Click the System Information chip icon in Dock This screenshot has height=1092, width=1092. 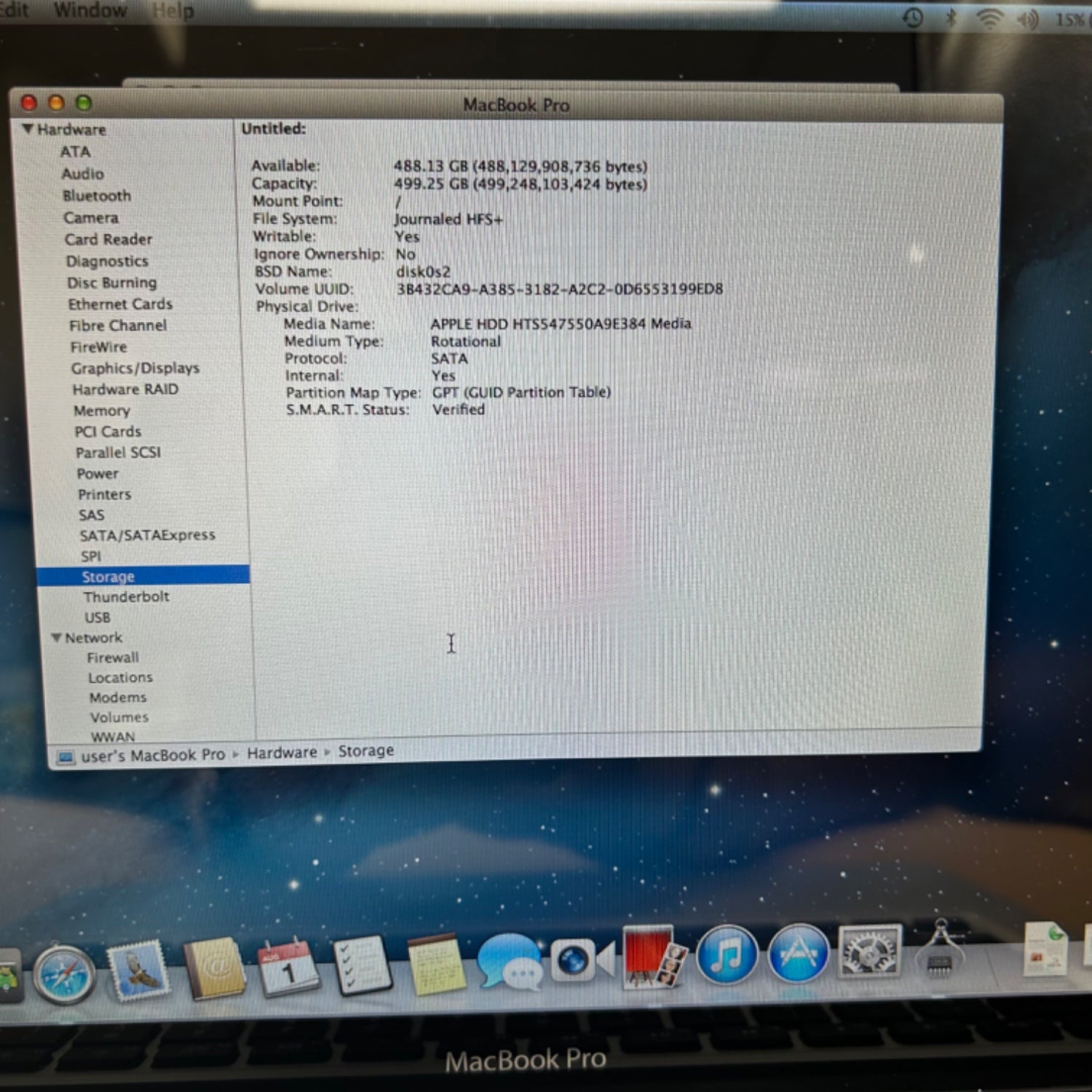coord(940,949)
